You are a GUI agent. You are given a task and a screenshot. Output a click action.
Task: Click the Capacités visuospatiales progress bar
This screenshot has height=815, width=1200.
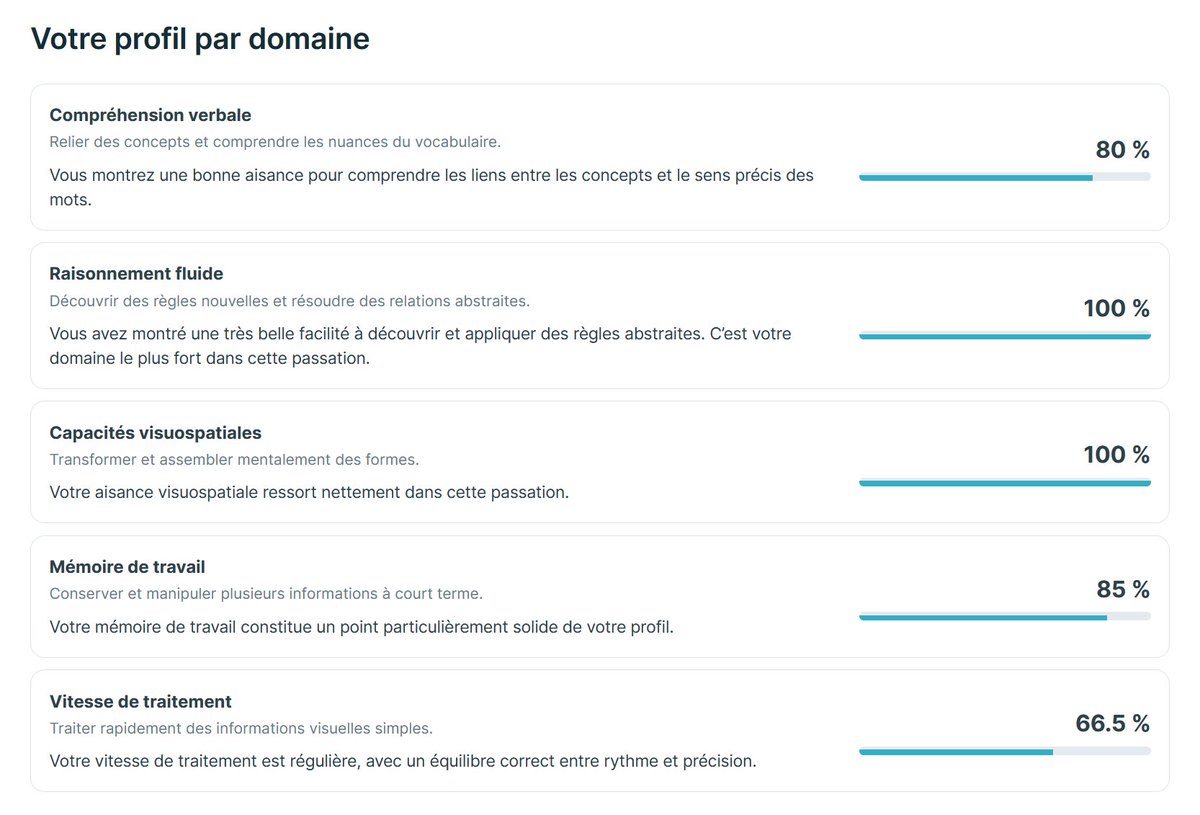[x=1004, y=483]
